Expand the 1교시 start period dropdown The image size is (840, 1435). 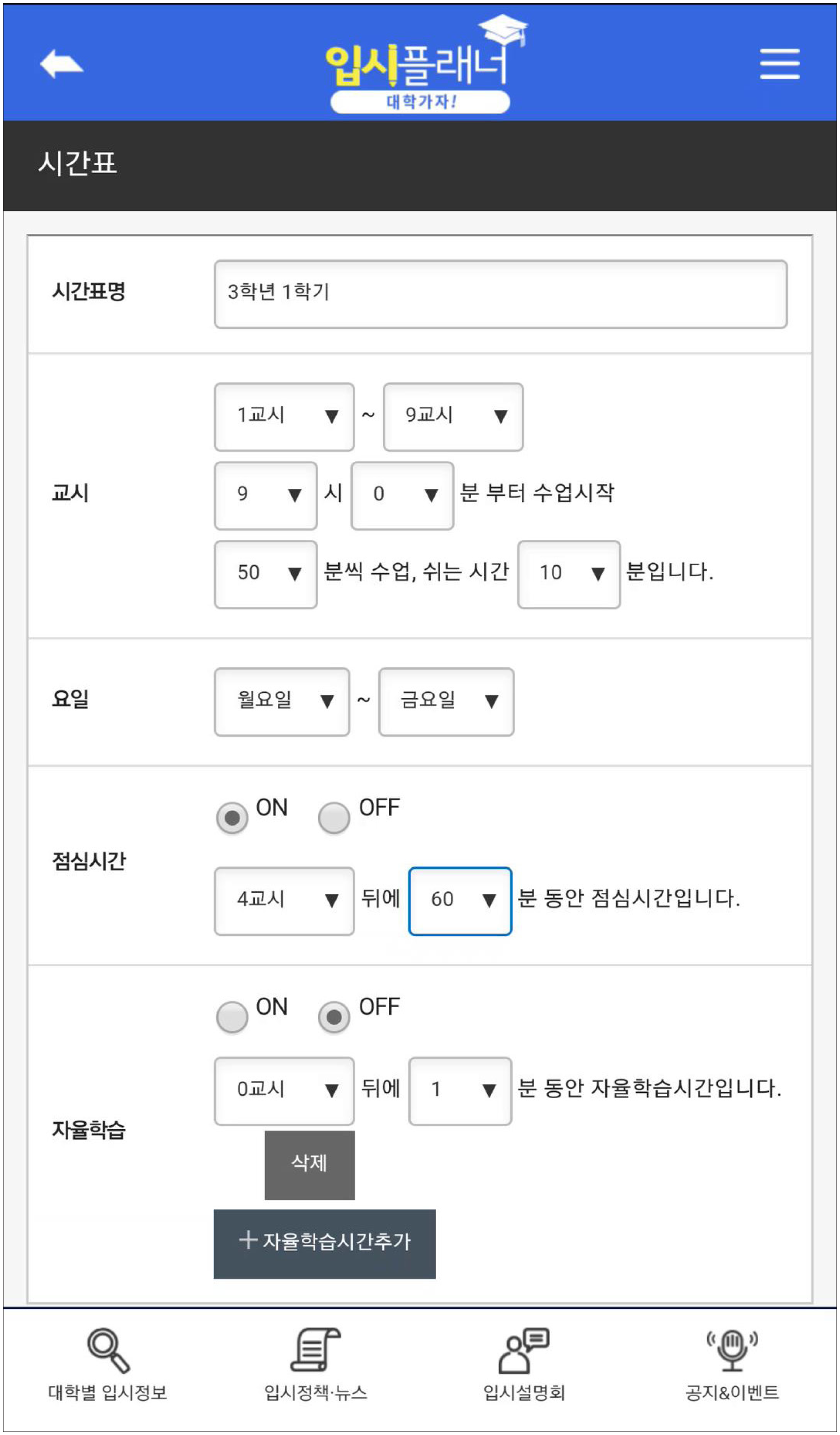point(284,417)
